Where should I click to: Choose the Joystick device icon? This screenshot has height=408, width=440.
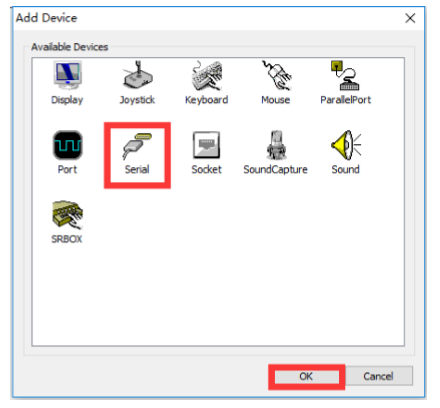point(138,75)
